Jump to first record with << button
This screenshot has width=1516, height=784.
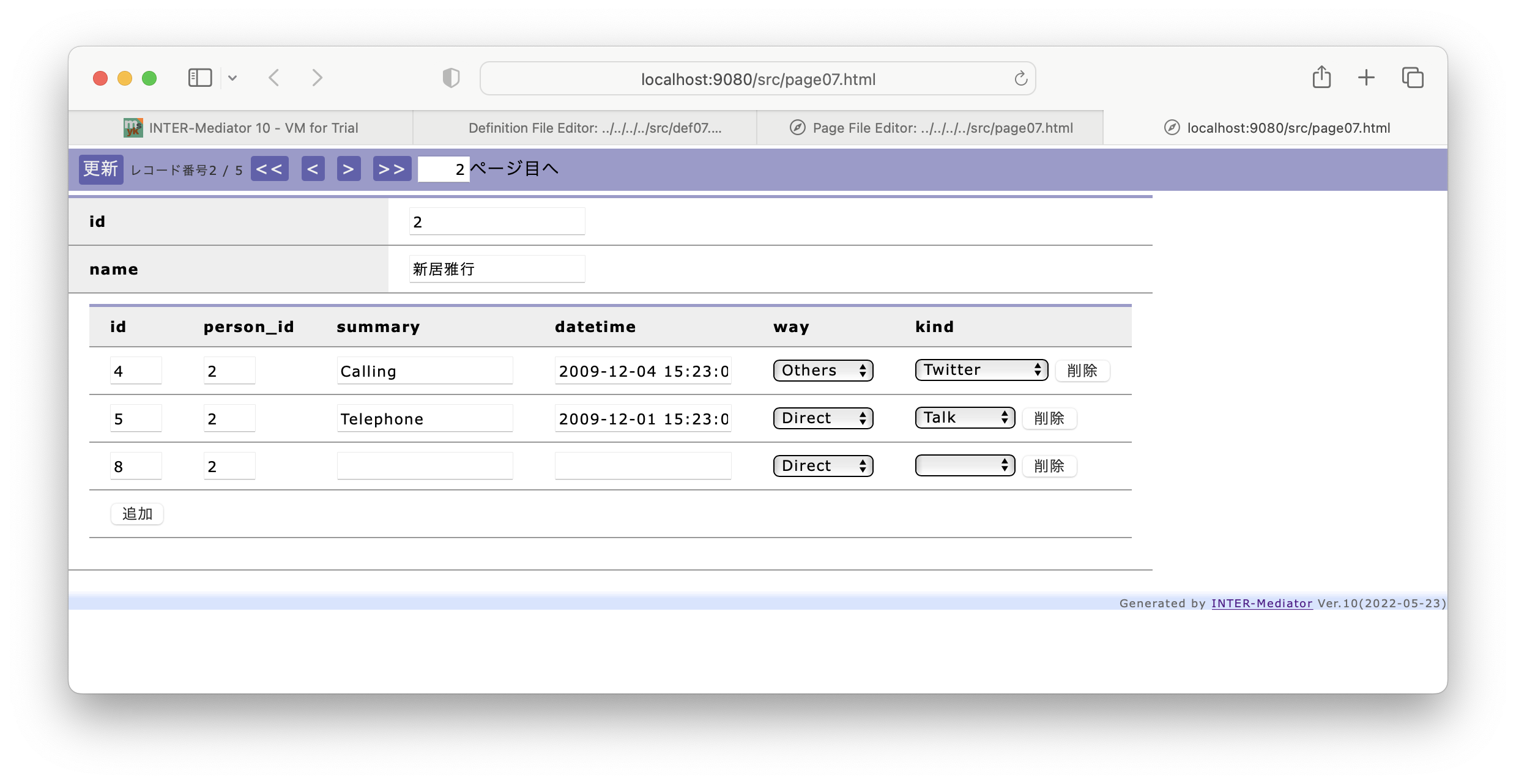point(269,169)
